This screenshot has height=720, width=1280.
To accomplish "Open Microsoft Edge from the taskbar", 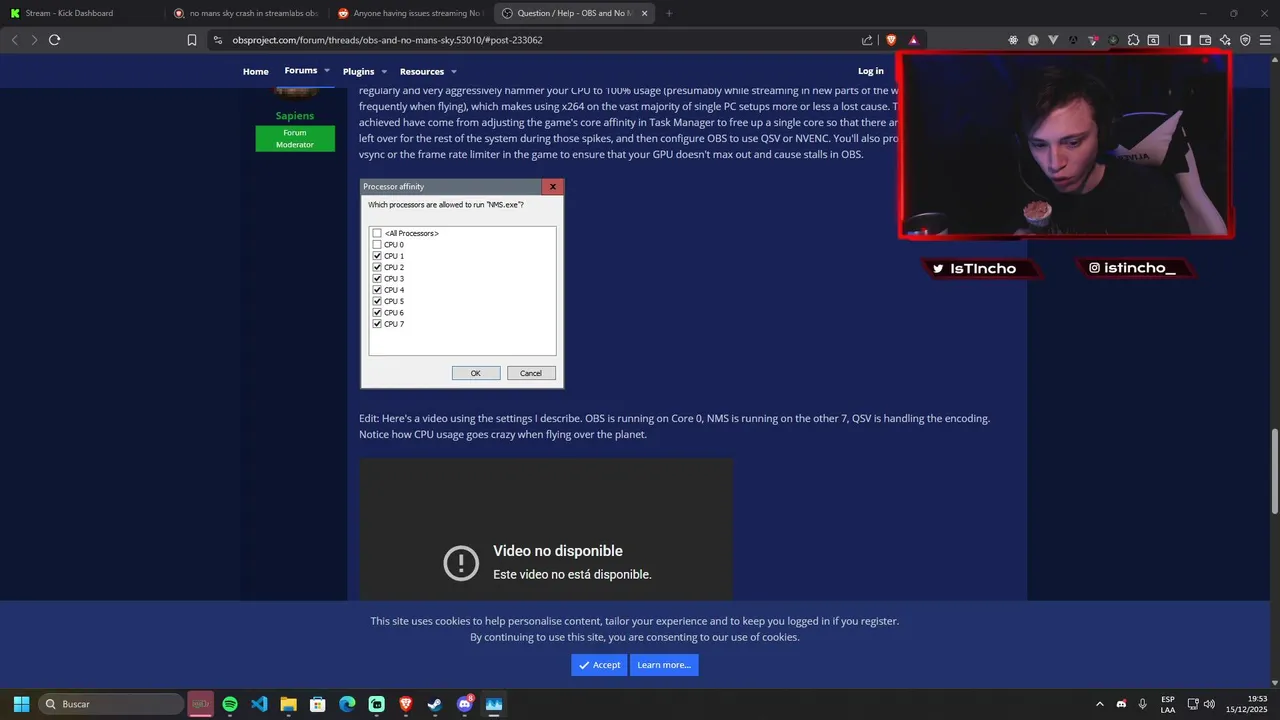I will (347, 704).
